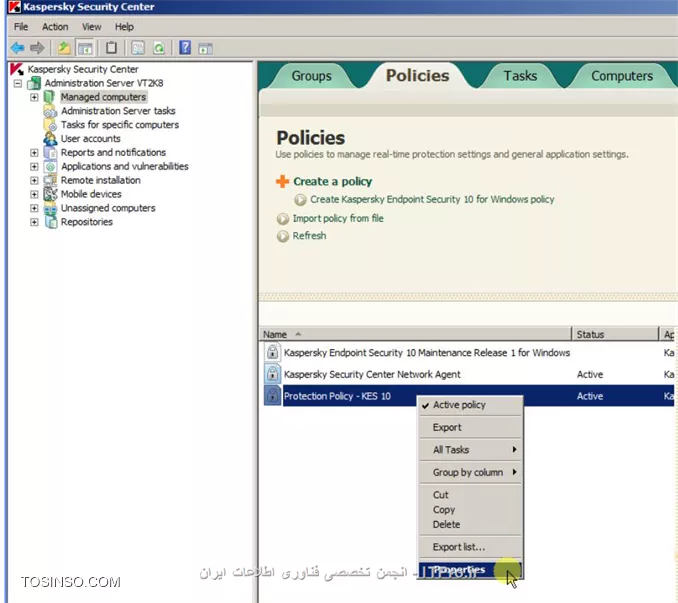Expand the Mobile devices node

point(34,194)
